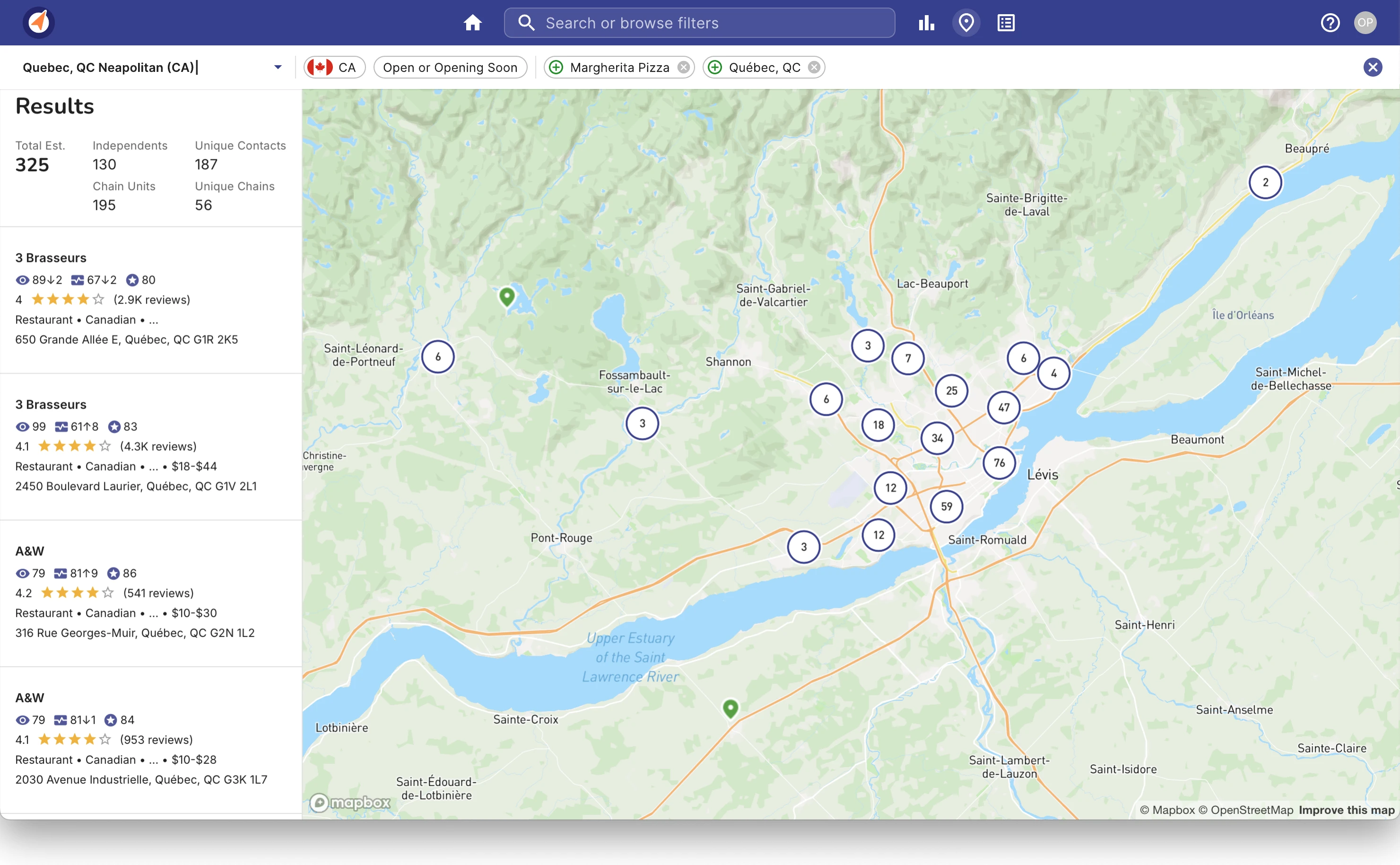The image size is (1400, 865).
Task: Click map cluster marker 76
Action: point(999,463)
